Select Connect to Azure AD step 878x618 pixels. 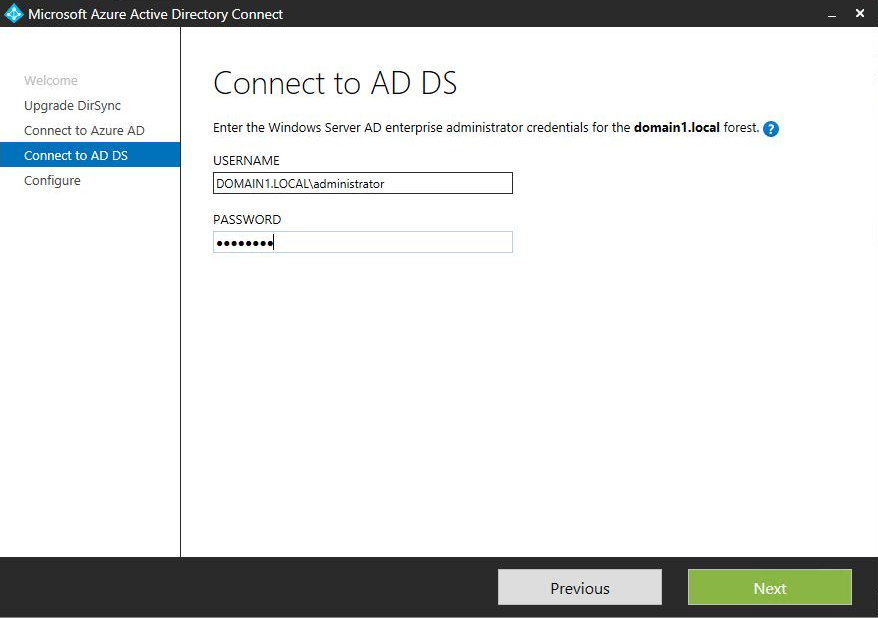[x=84, y=130]
